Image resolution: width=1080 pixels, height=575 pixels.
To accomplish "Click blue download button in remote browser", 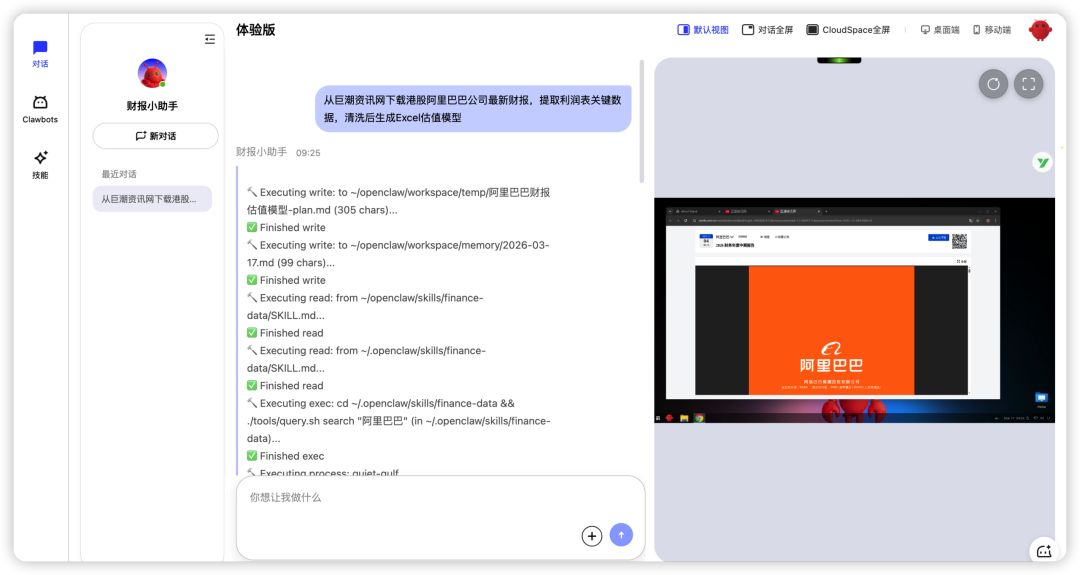I will coord(938,237).
